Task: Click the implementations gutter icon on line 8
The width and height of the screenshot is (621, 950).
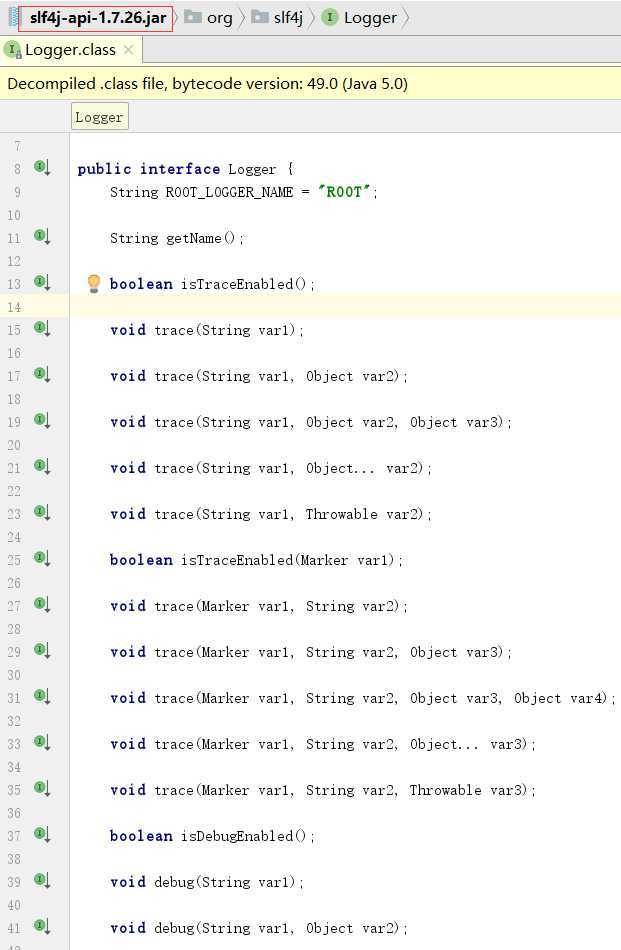Action: click(x=42, y=167)
